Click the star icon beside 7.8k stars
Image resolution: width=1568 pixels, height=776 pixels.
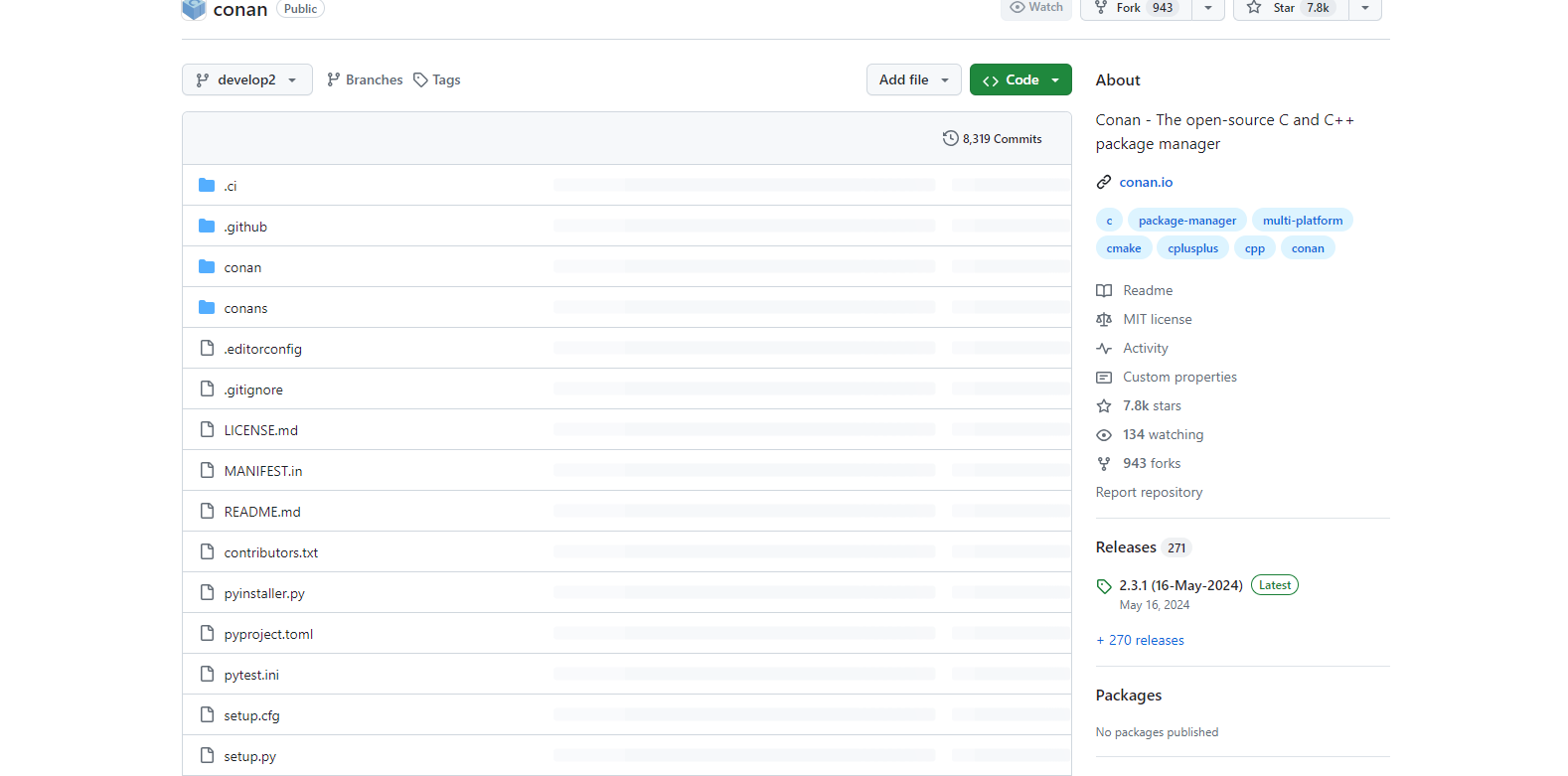[x=1104, y=405]
